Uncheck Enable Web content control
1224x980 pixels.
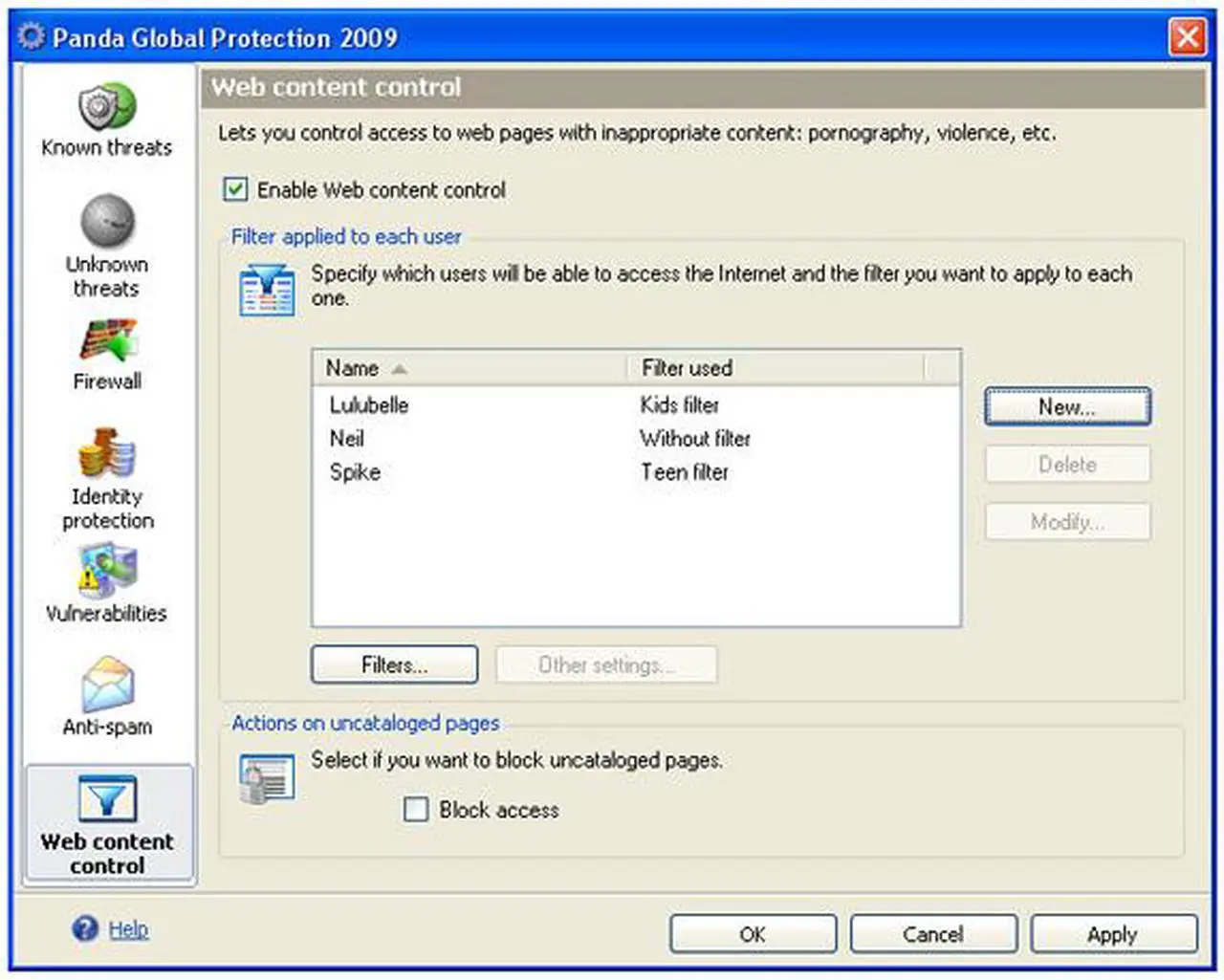point(235,189)
